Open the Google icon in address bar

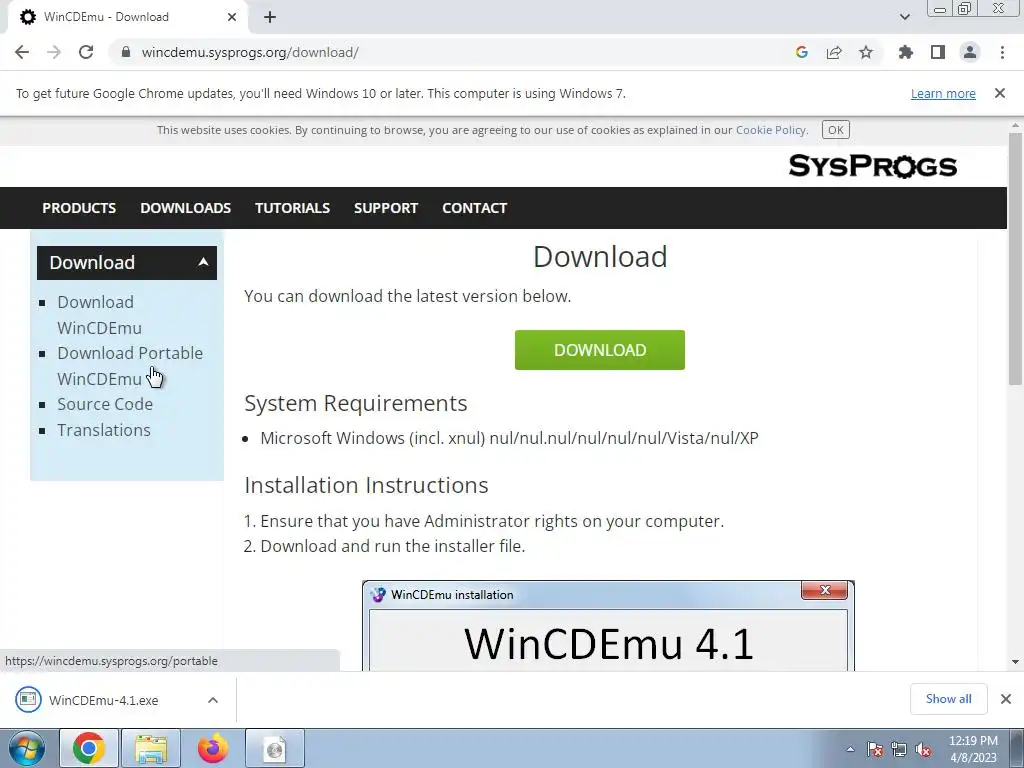click(x=802, y=52)
